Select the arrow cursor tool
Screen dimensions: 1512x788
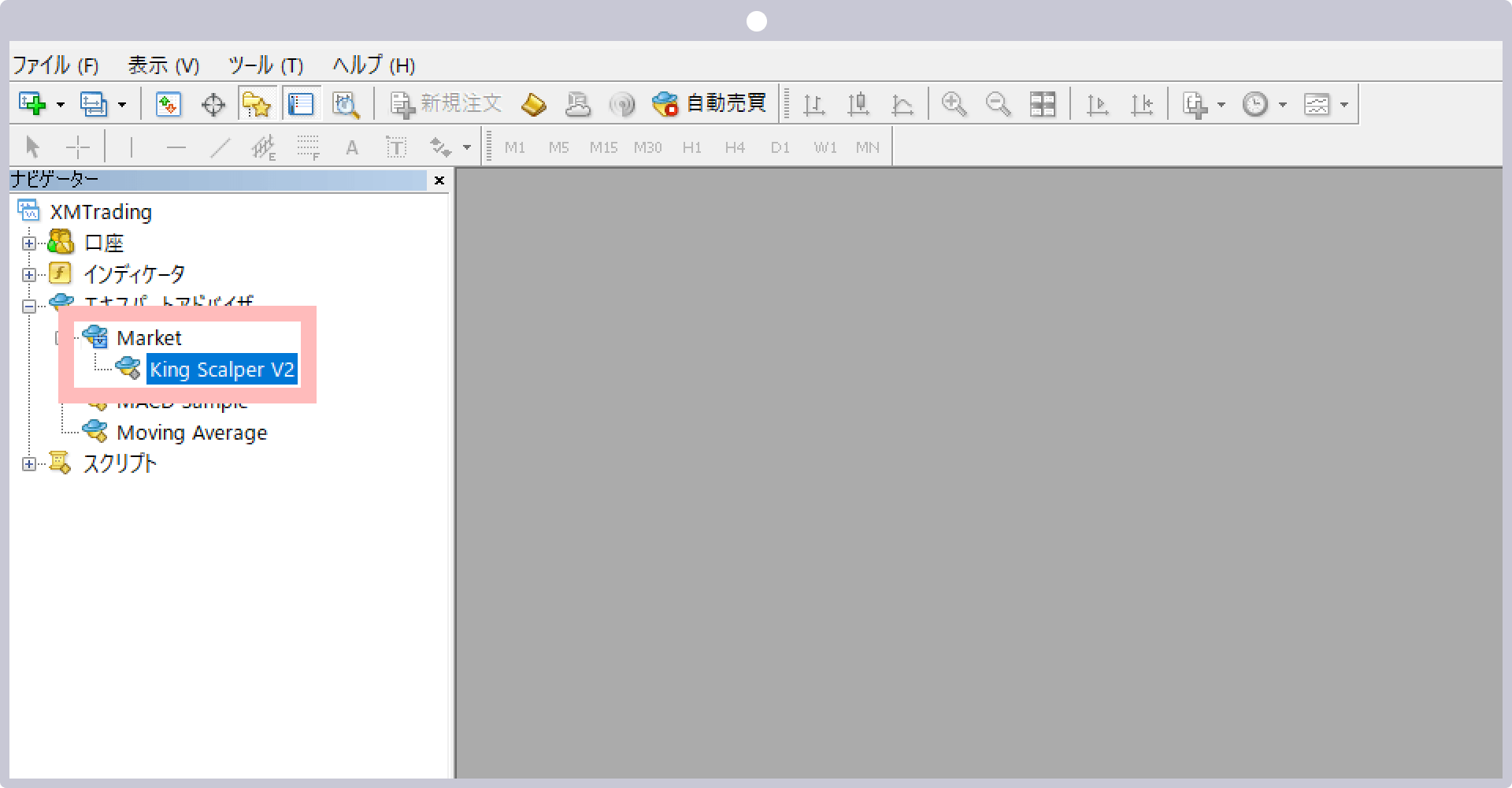(x=32, y=147)
